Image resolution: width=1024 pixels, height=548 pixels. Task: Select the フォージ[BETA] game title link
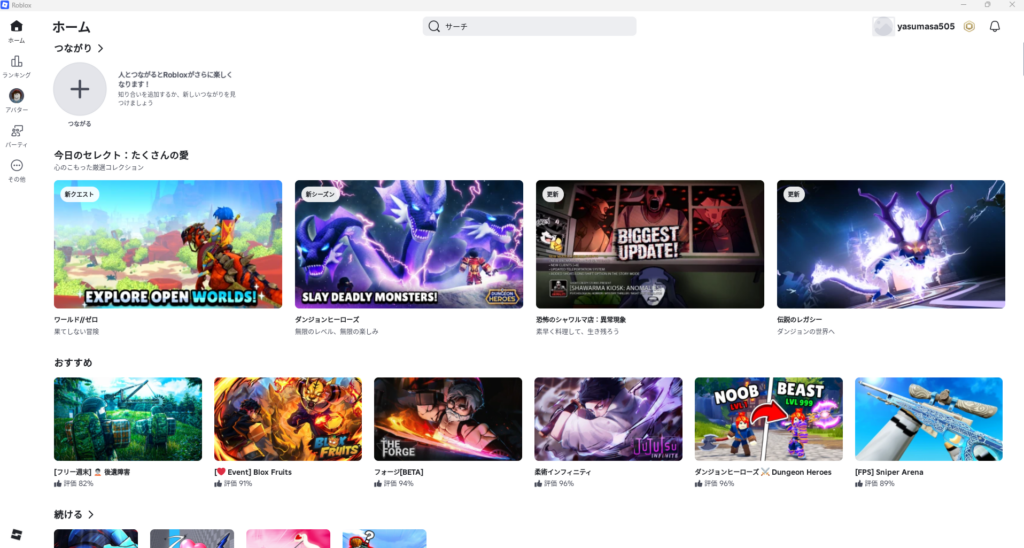[401, 472]
